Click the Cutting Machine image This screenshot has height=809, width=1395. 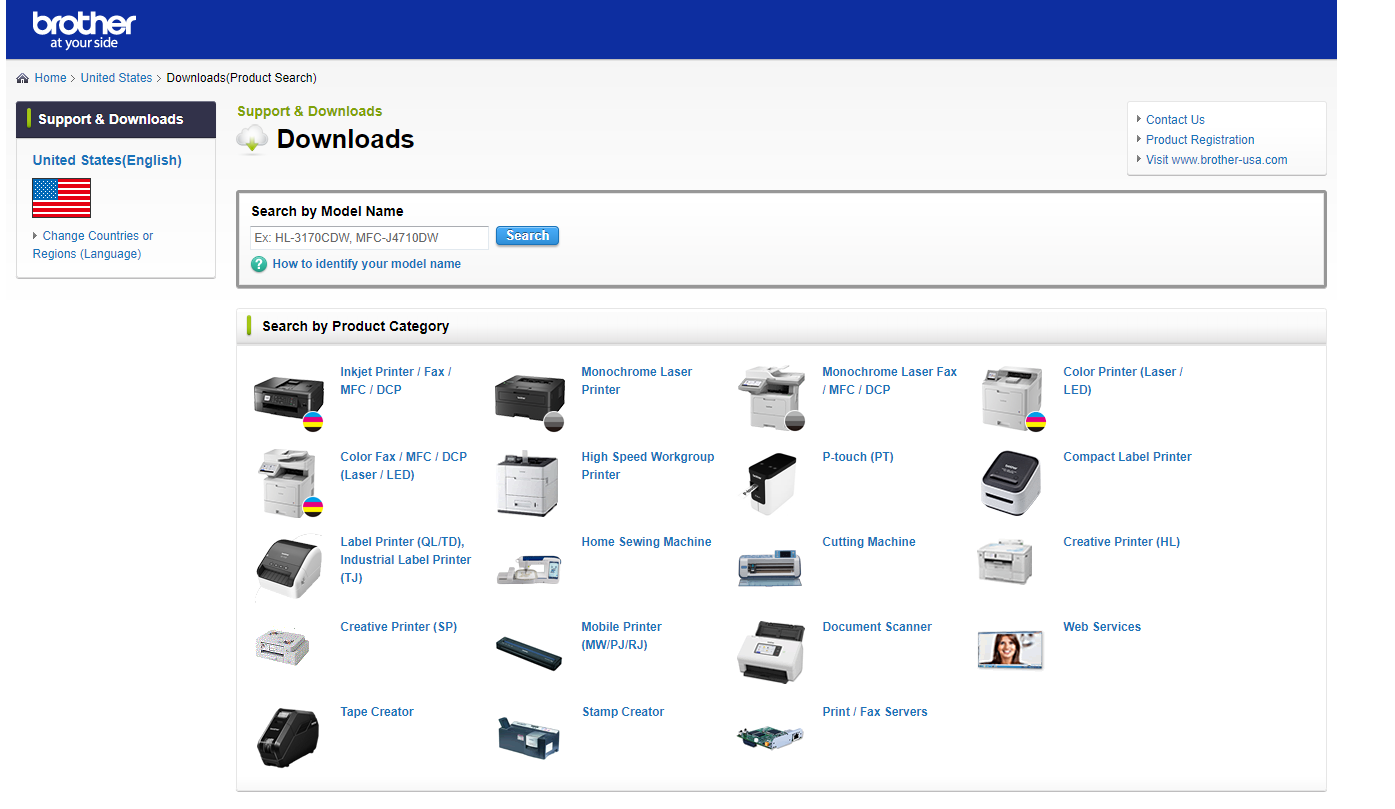click(771, 568)
